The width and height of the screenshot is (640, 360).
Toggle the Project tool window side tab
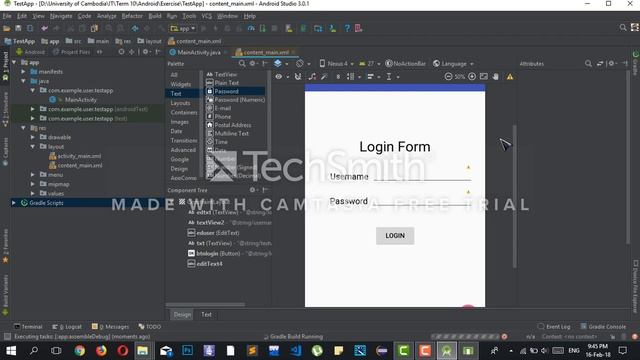click(5, 67)
